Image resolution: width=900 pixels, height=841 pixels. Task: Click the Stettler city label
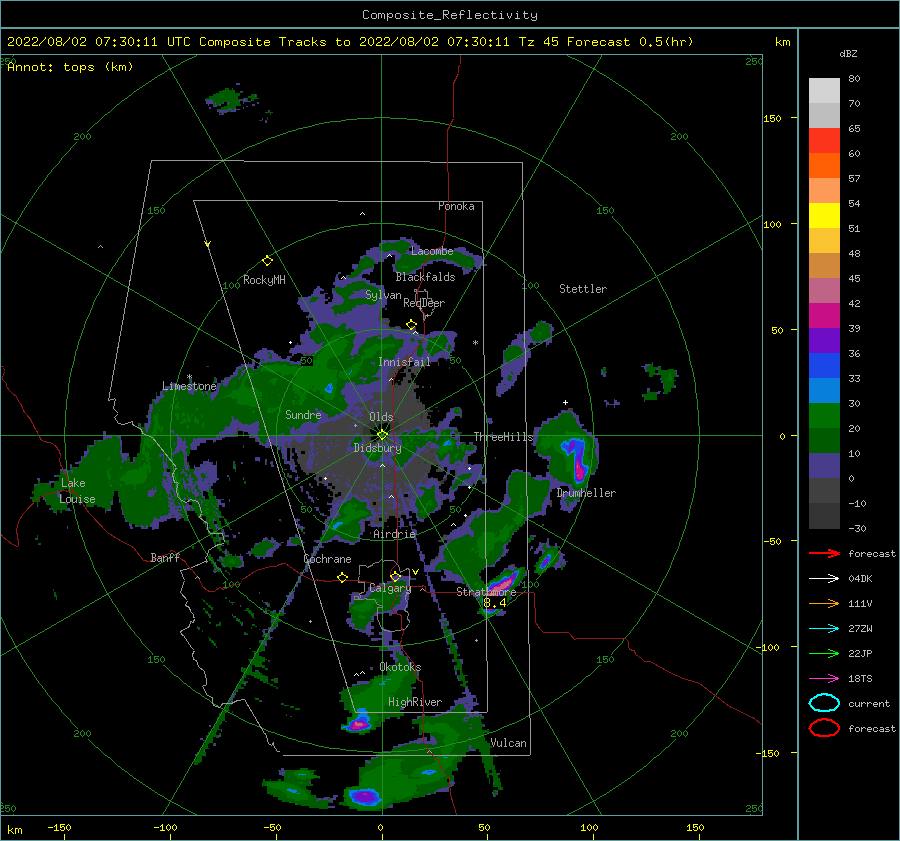583,289
